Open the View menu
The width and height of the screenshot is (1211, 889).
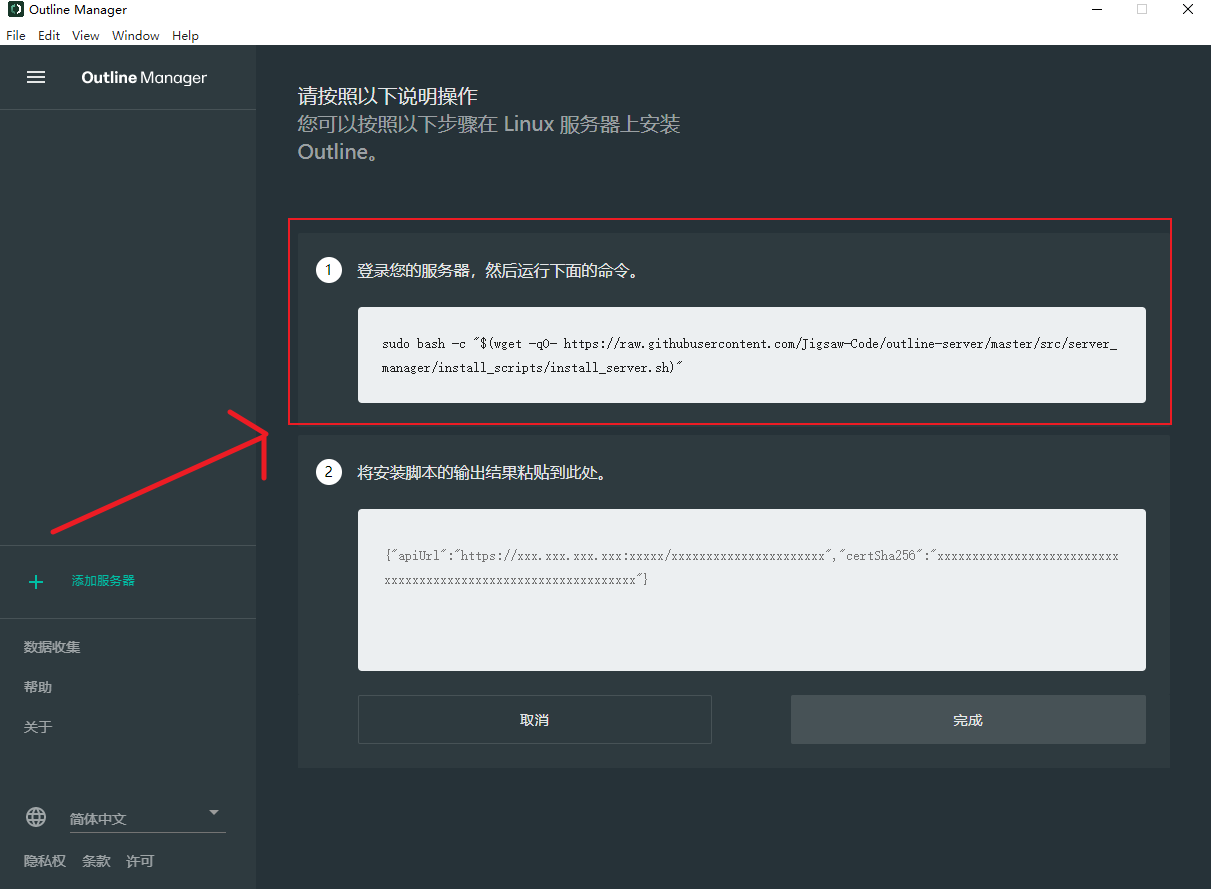click(86, 35)
